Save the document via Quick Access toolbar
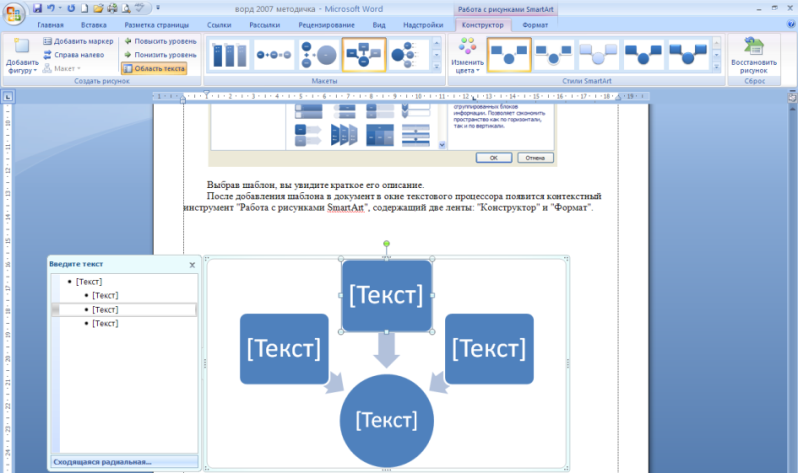798x473 pixels. 37,8
